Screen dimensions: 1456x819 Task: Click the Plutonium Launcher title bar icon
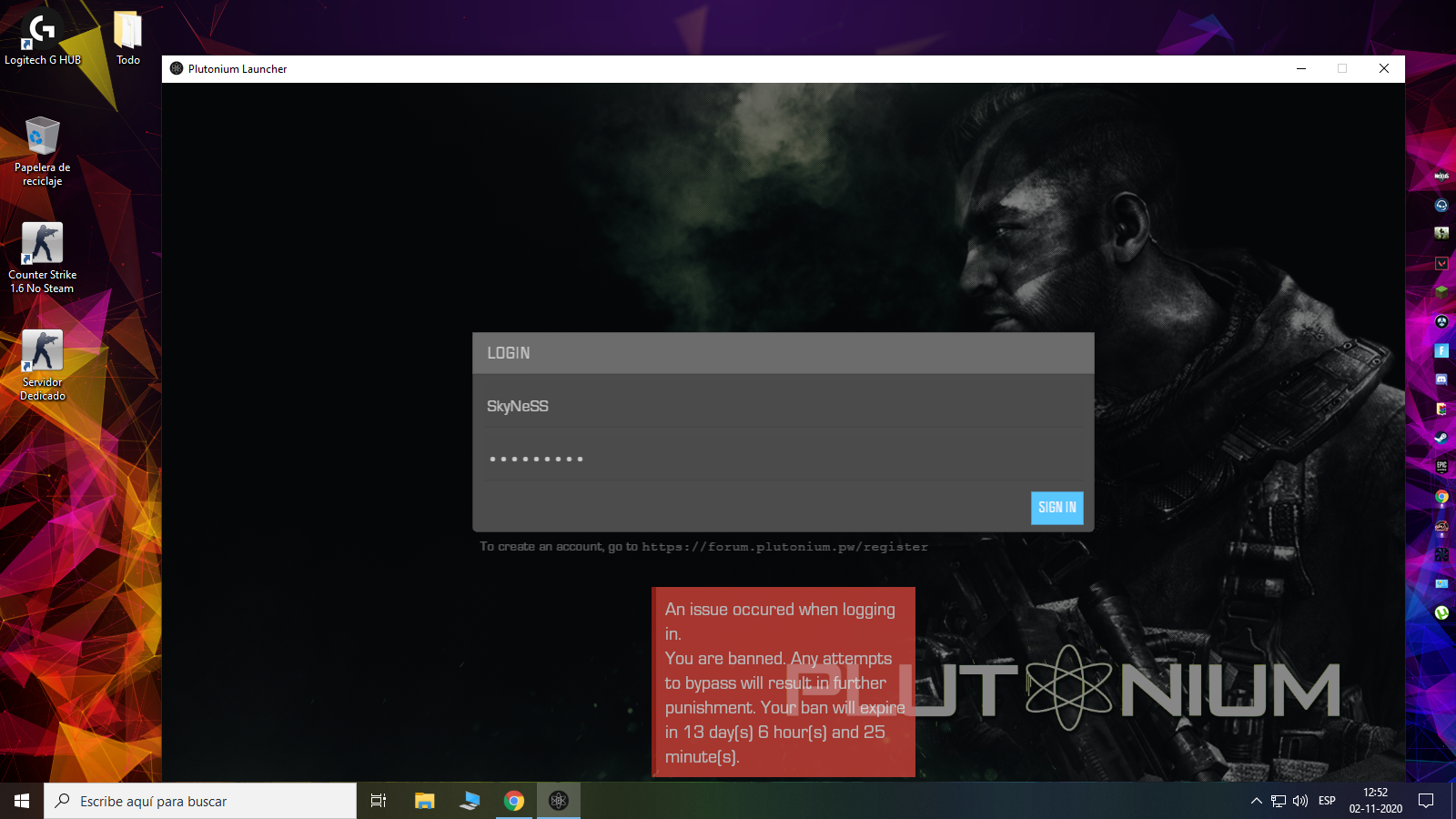pos(177,68)
